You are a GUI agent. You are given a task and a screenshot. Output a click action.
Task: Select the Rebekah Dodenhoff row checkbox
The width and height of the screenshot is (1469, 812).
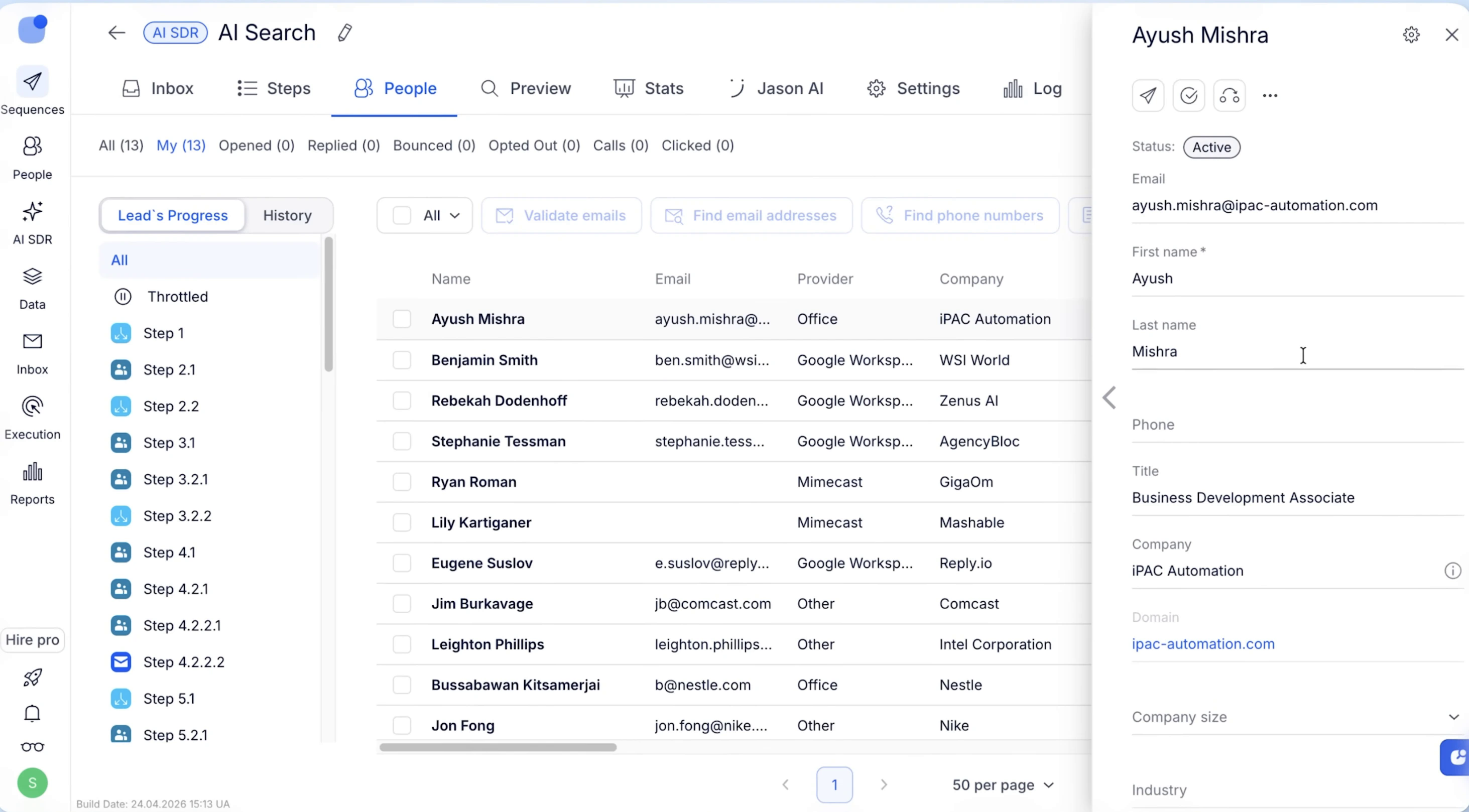[x=402, y=400]
